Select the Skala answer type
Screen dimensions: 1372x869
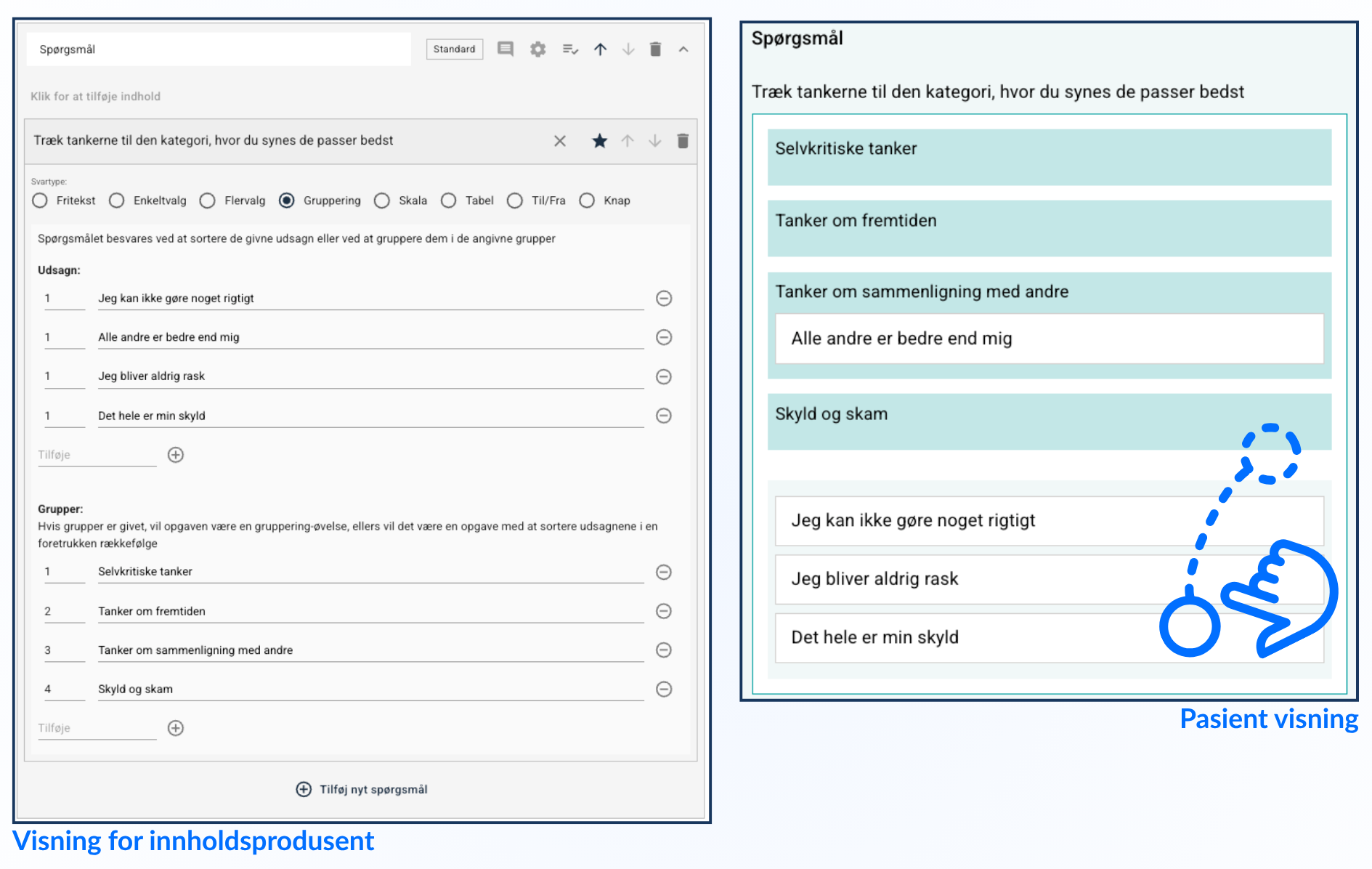coord(382,201)
